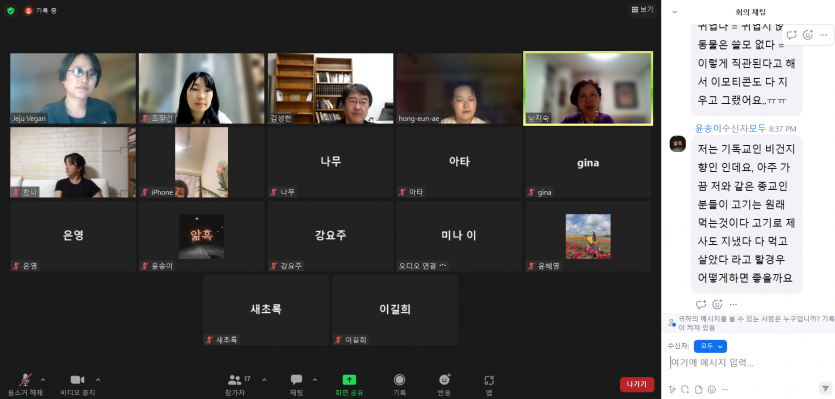The width and height of the screenshot is (835, 399).
Task: Select the 나무 participant tile
Action: tap(330, 162)
